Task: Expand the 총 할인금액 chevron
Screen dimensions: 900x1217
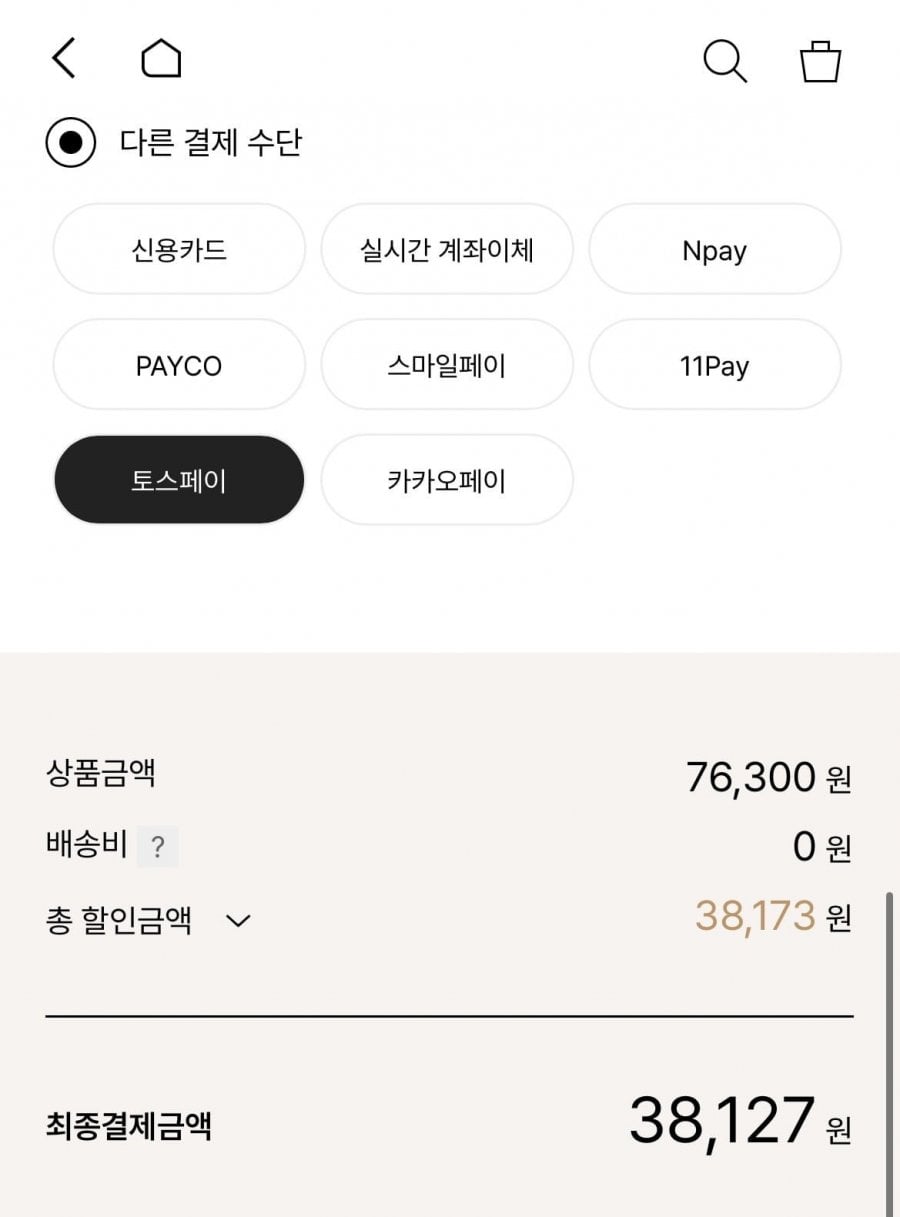Action: coord(238,920)
